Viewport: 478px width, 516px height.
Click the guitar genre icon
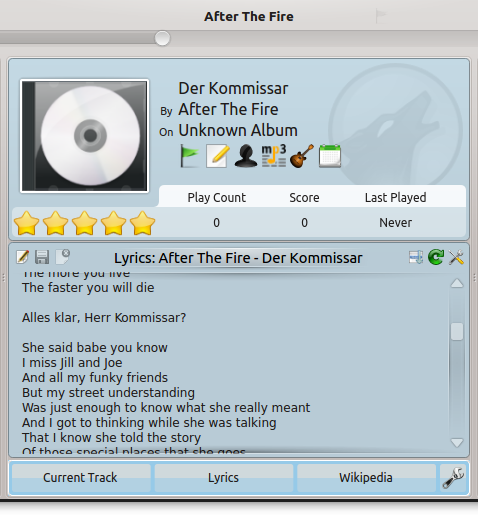tap(302, 156)
